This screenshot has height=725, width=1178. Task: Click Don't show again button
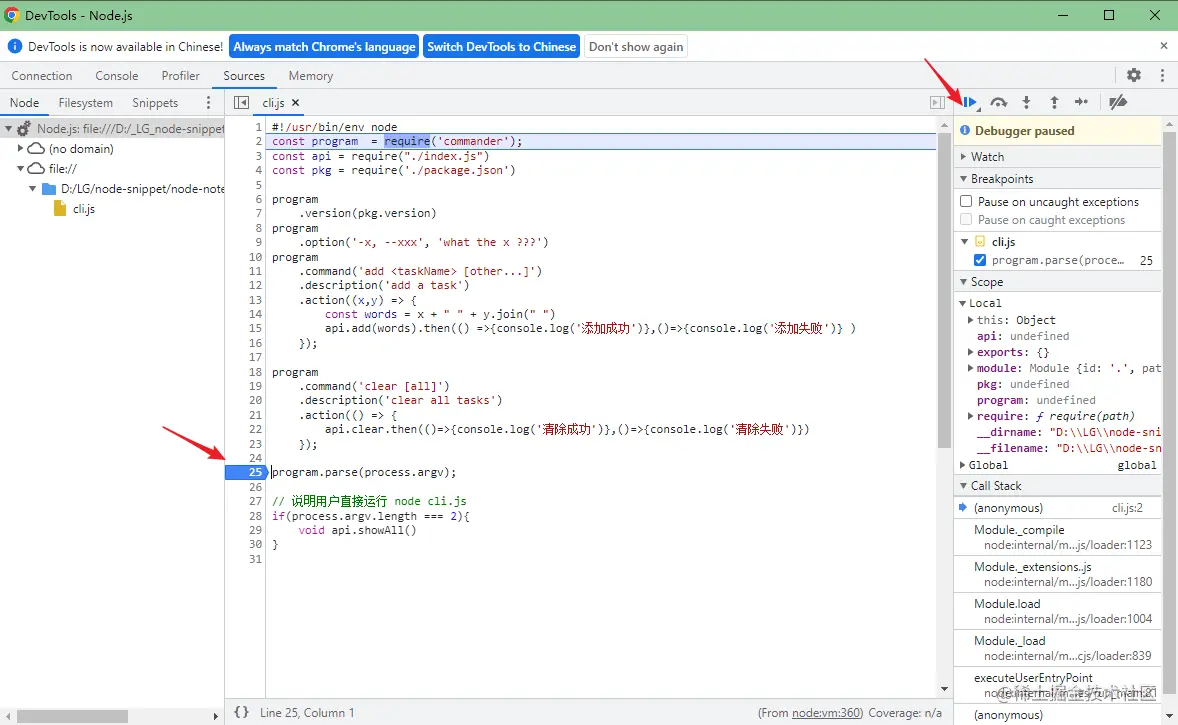click(x=636, y=47)
